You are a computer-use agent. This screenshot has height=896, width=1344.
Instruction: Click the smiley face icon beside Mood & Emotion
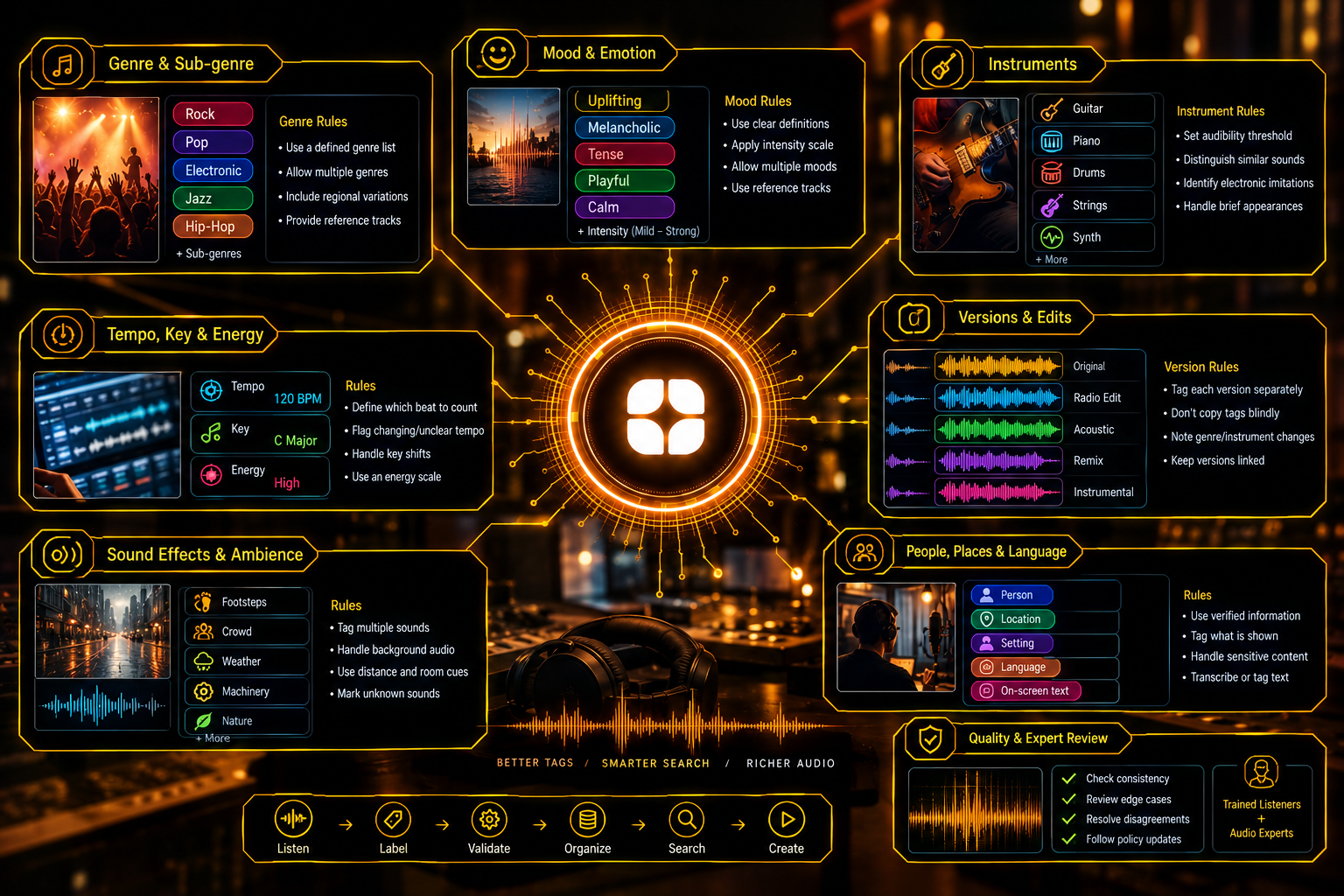(498, 54)
